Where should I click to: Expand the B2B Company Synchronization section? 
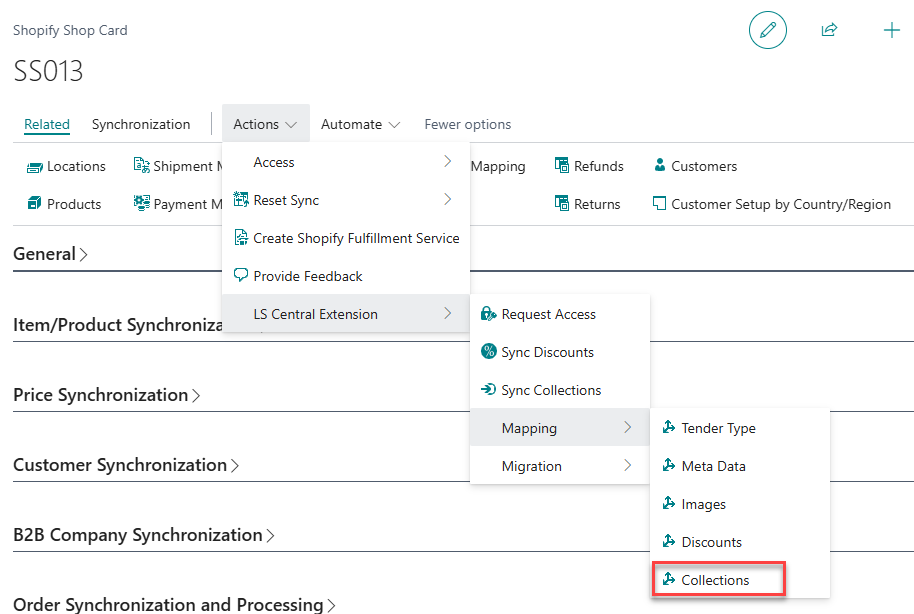coord(144,535)
